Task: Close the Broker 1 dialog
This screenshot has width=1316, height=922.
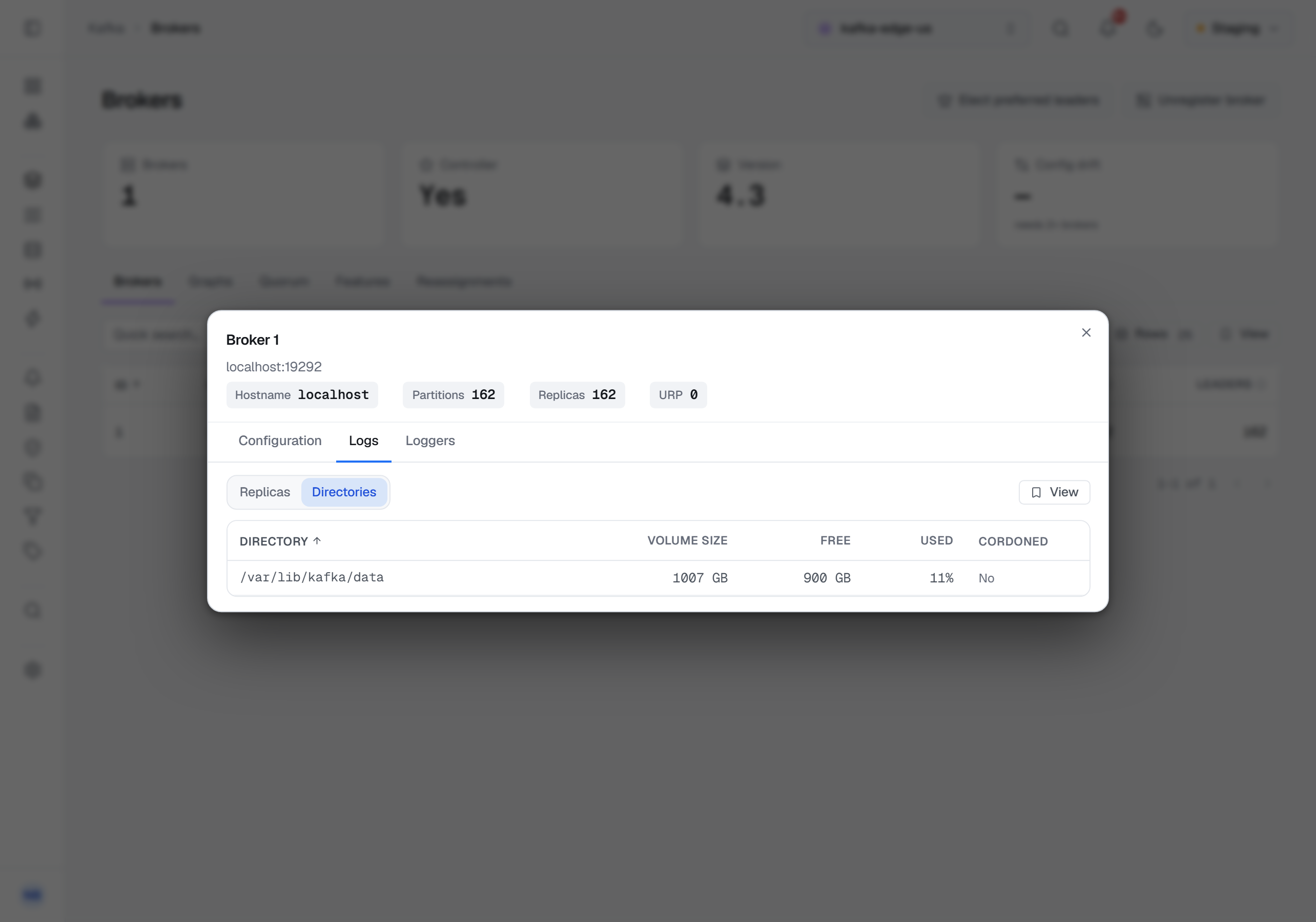Action: point(1085,332)
